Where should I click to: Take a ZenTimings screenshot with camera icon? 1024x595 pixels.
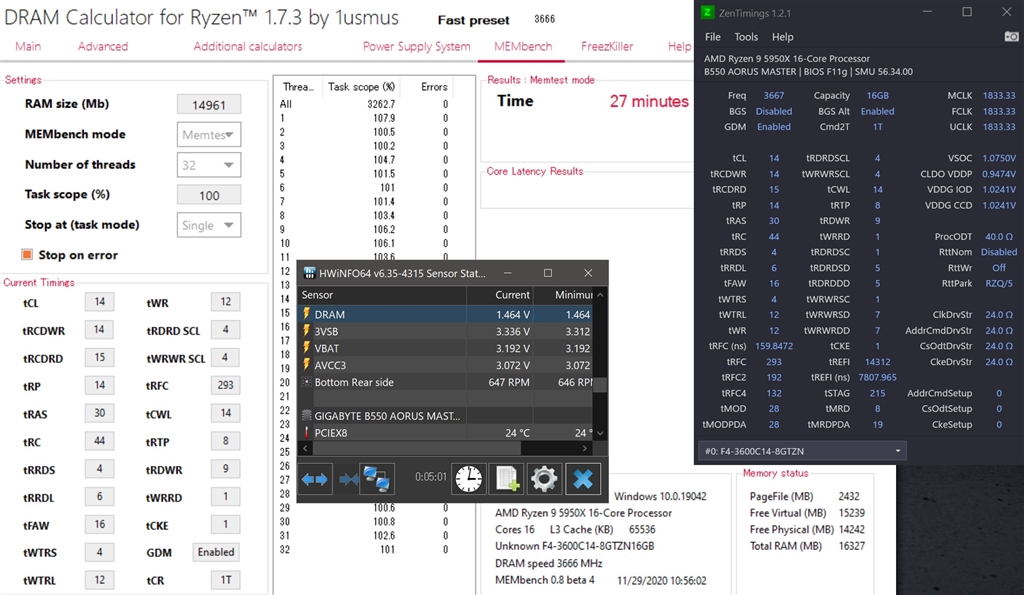(1011, 37)
